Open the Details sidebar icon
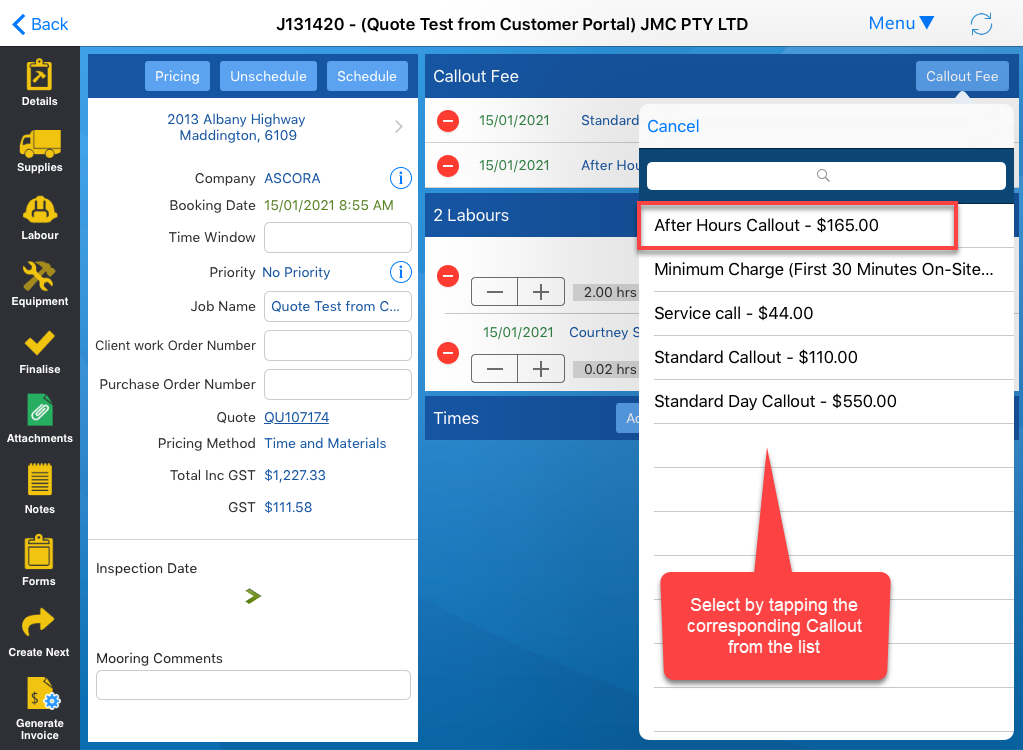Viewport: 1023px width, 750px height. [x=39, y=82]
